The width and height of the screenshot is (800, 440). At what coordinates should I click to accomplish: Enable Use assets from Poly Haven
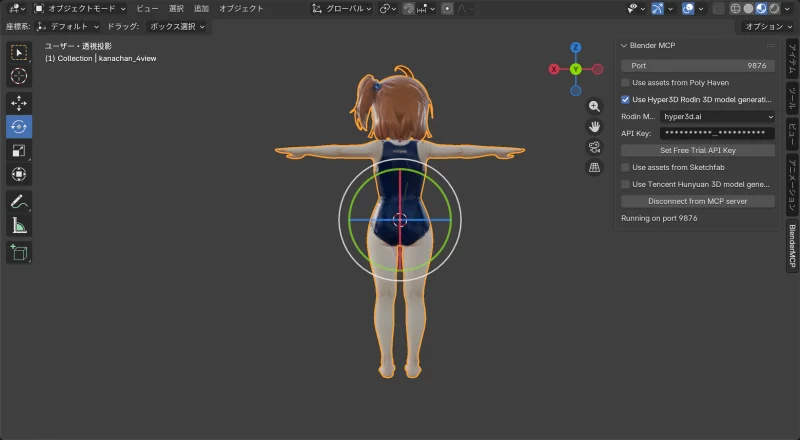point(626,83)
